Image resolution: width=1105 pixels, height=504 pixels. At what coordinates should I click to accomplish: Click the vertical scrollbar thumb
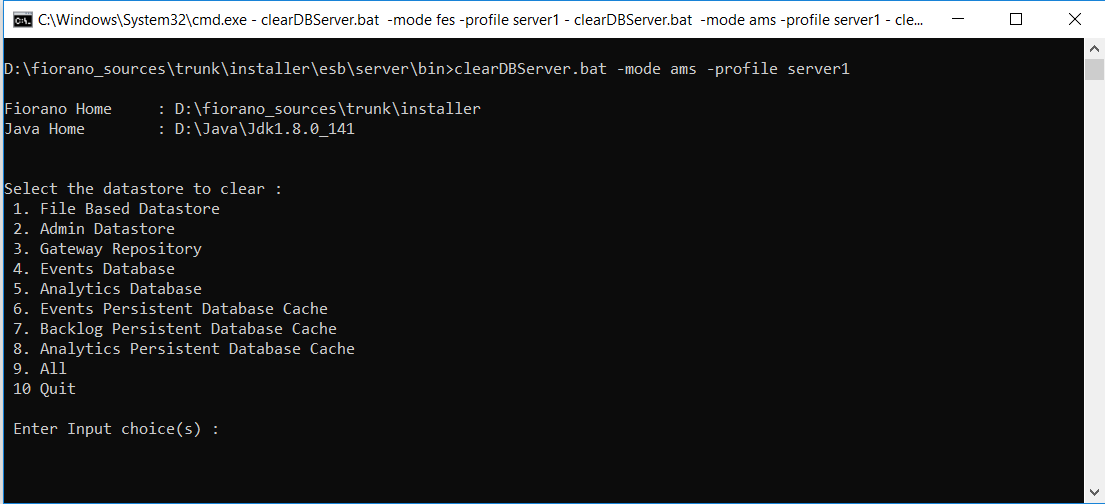click(x=1094, y=69)
